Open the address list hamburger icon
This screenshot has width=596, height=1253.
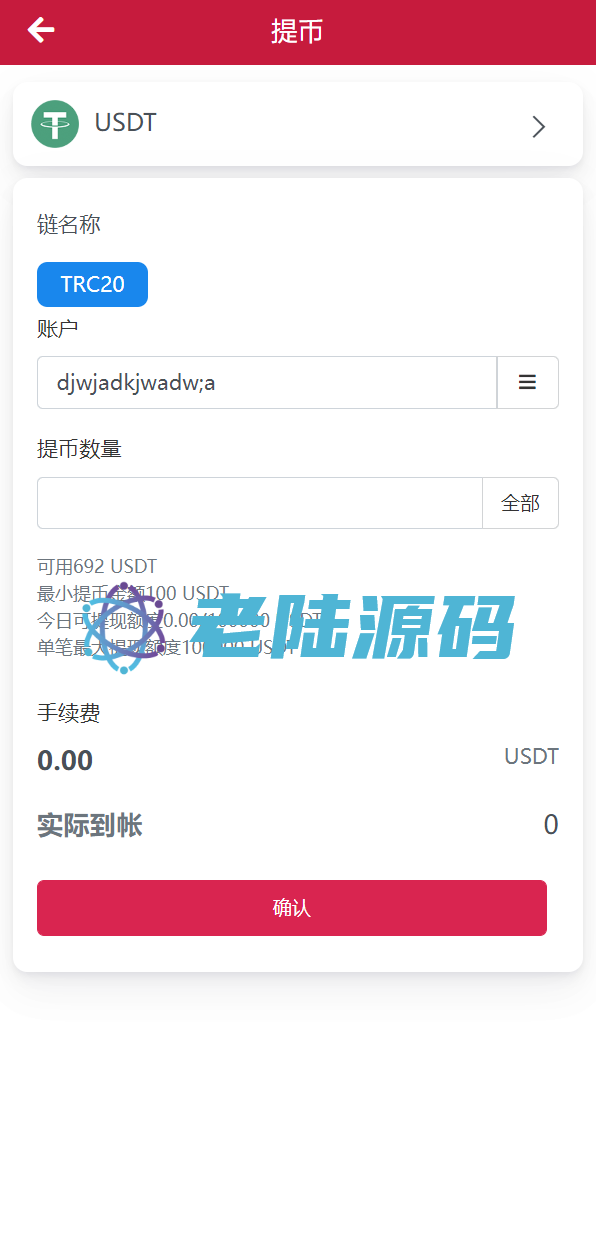527,382
